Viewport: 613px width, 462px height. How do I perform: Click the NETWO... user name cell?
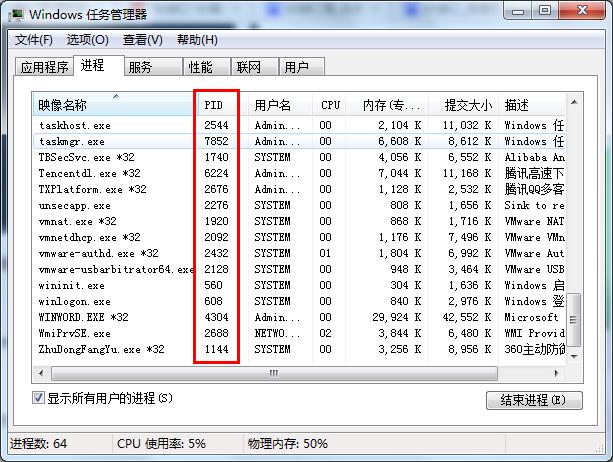click(277, 333)
